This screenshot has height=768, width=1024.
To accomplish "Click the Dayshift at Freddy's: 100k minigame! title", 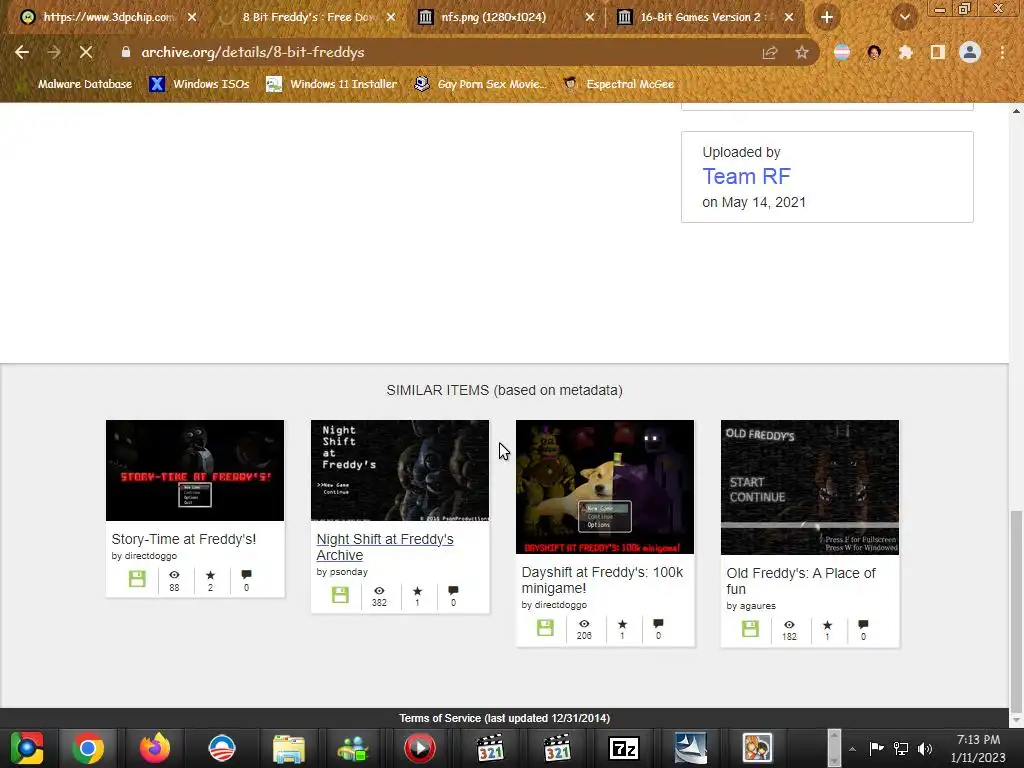I will pyautogui.click(x=602, y=580).
